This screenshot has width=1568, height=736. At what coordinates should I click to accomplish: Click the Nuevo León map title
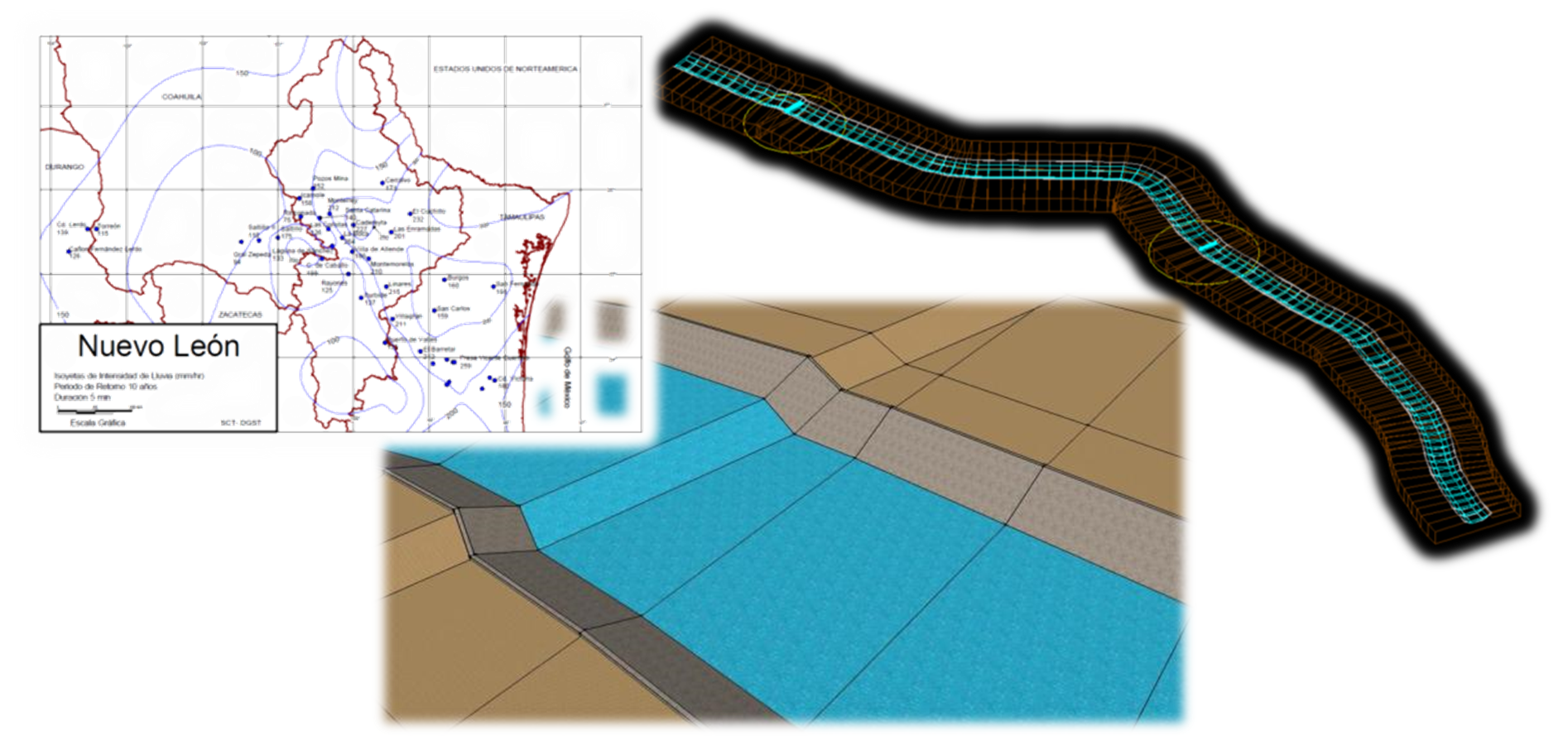(x=158, y=346)
